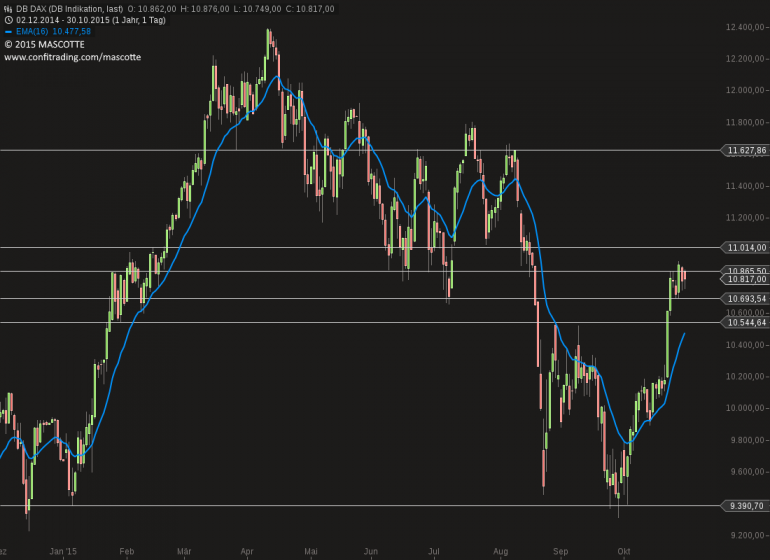Click the Feb time axis label
770x560 pixels.
127,551
